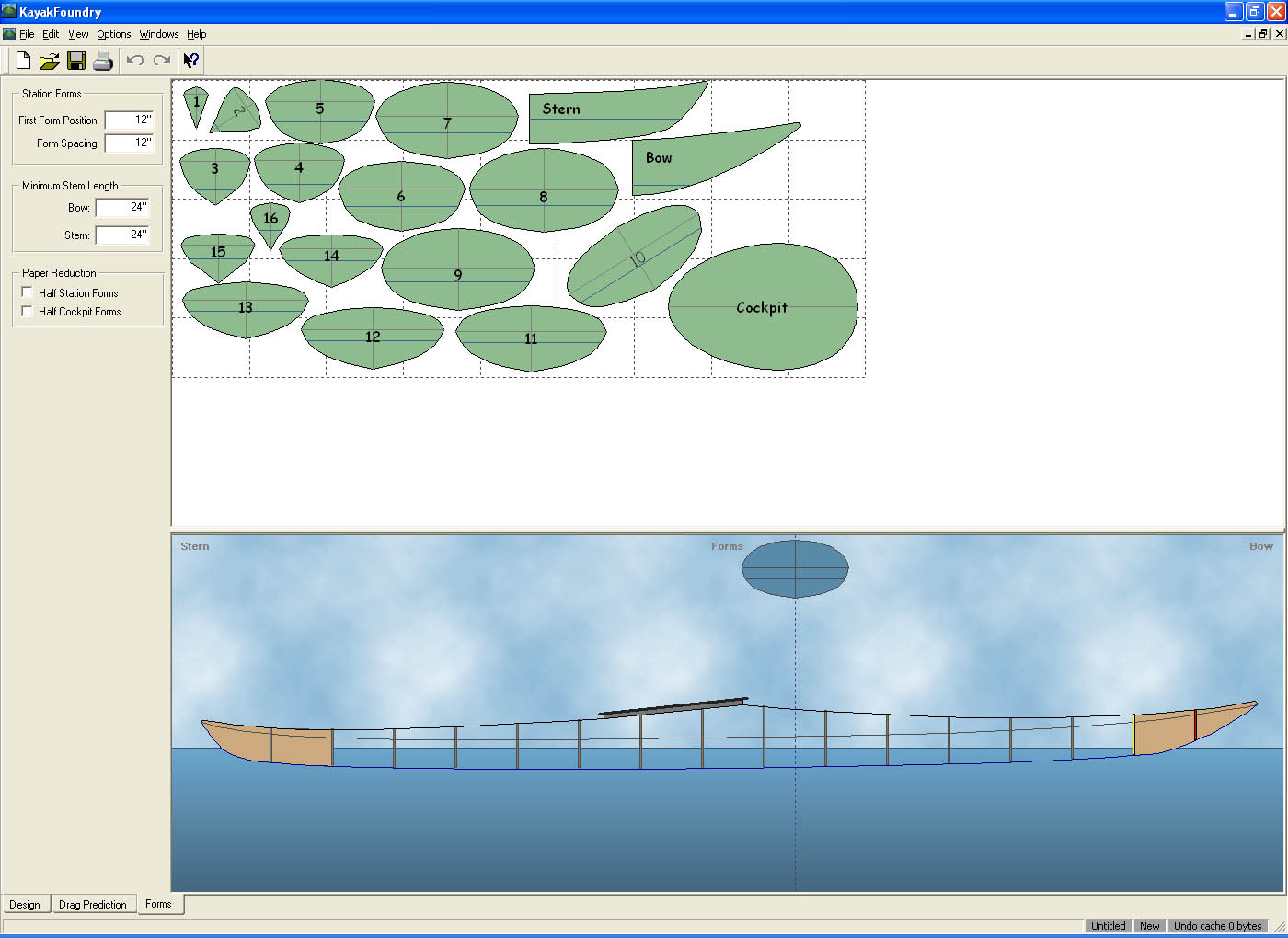Enable the Half Station Forms checkbox

(x=28, y=292)
